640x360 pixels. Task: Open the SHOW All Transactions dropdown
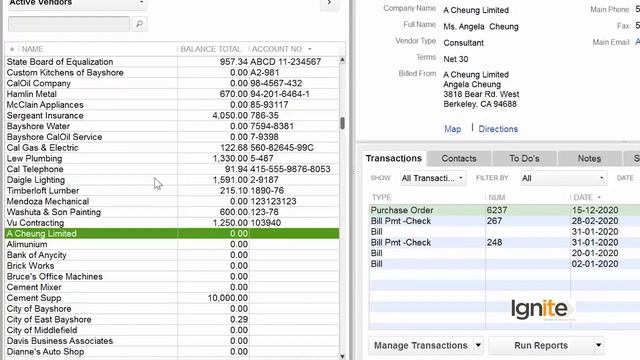coord(433,178)
